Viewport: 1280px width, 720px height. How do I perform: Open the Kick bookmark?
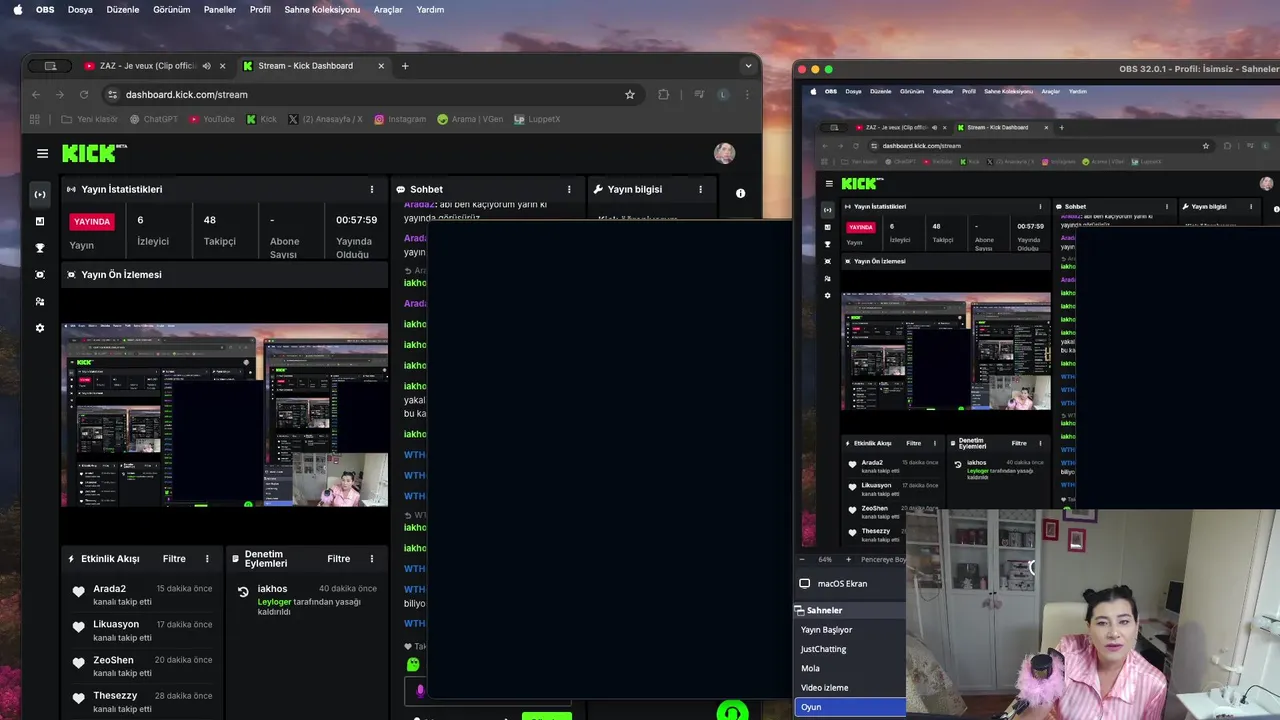click(x=260, y=119)
